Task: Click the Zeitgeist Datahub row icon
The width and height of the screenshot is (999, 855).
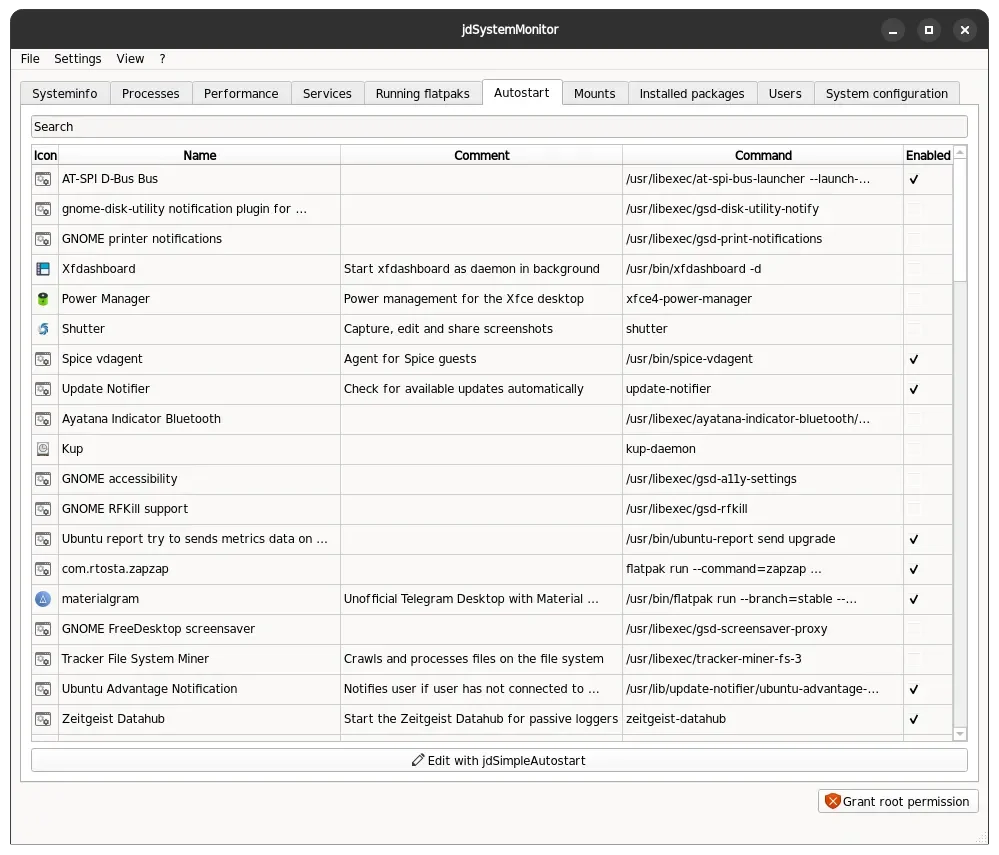Action: click(43, 719)
